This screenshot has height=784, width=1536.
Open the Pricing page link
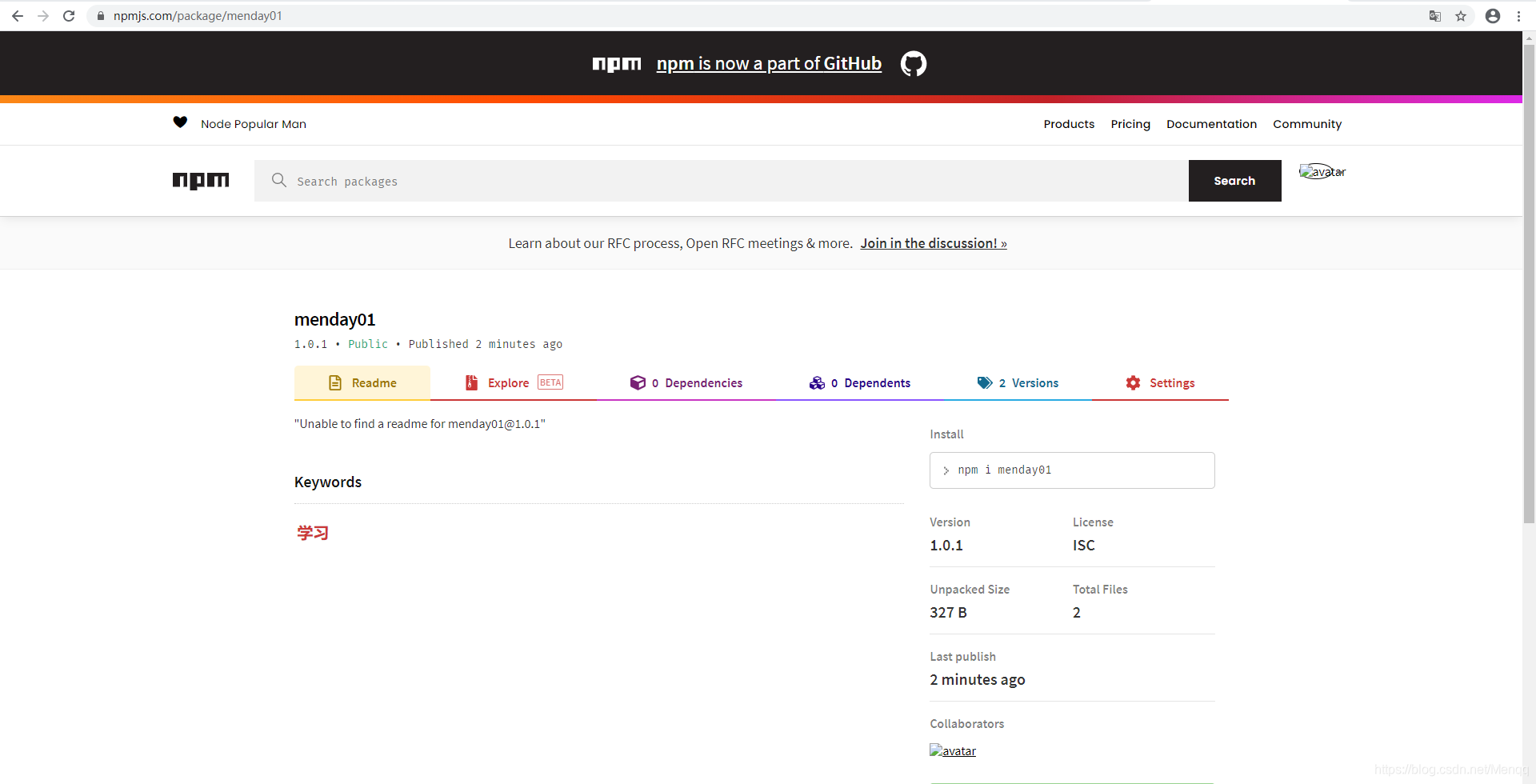(x=1130, y=124)
